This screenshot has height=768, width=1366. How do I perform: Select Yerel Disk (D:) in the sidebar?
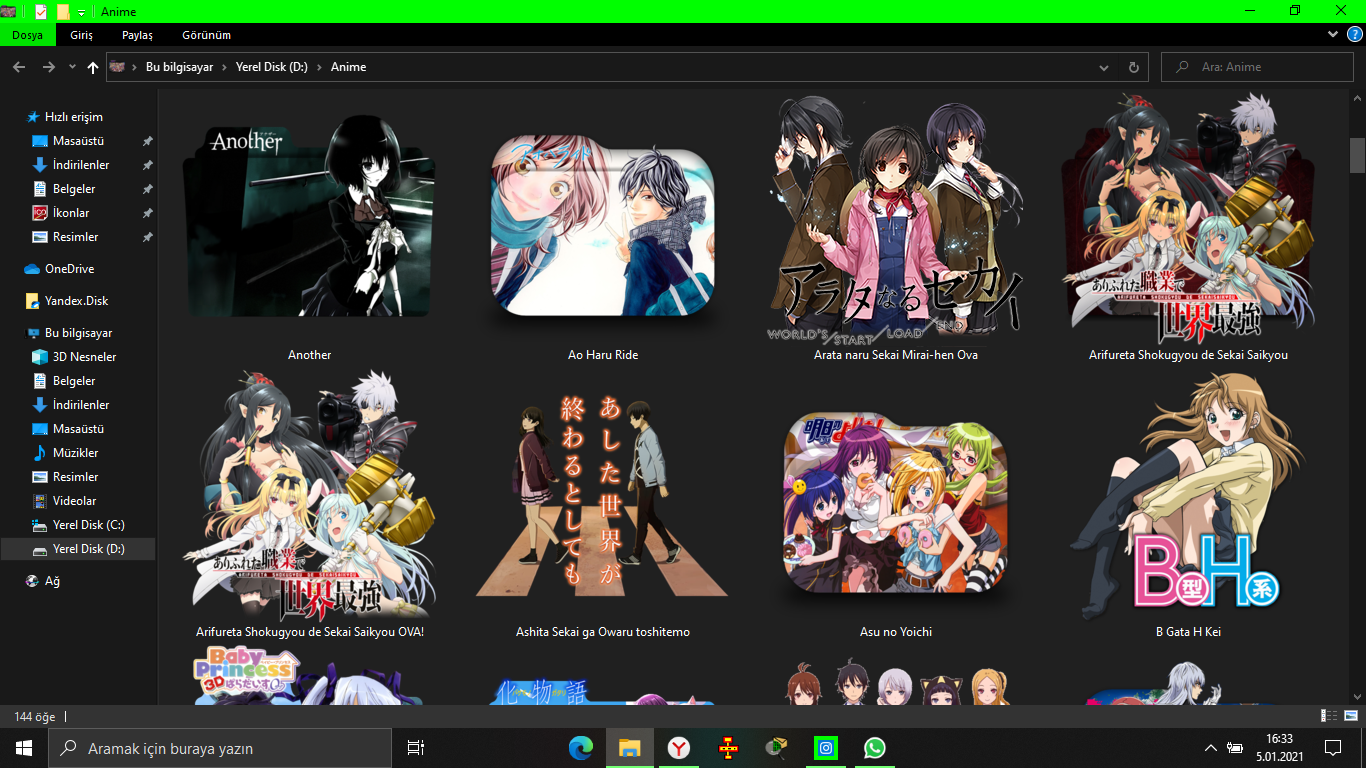click(x=78, y=549)
